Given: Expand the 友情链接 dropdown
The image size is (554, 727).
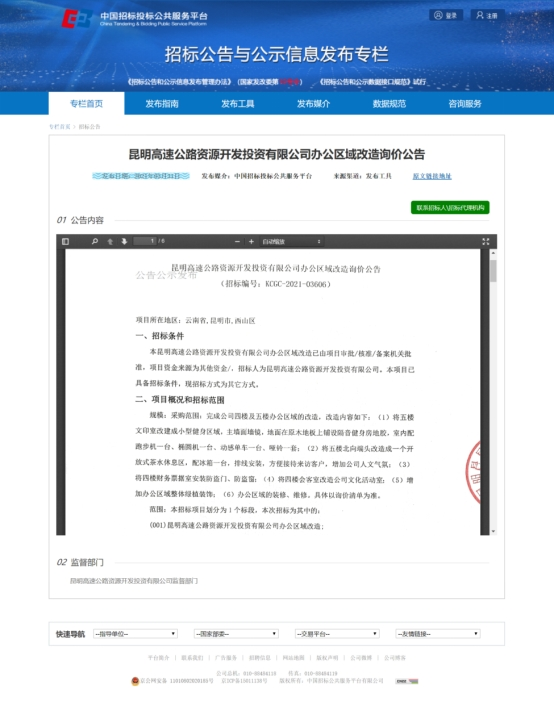Looking at the screenshot, I should pyautogui.click(x=438, y=634).
